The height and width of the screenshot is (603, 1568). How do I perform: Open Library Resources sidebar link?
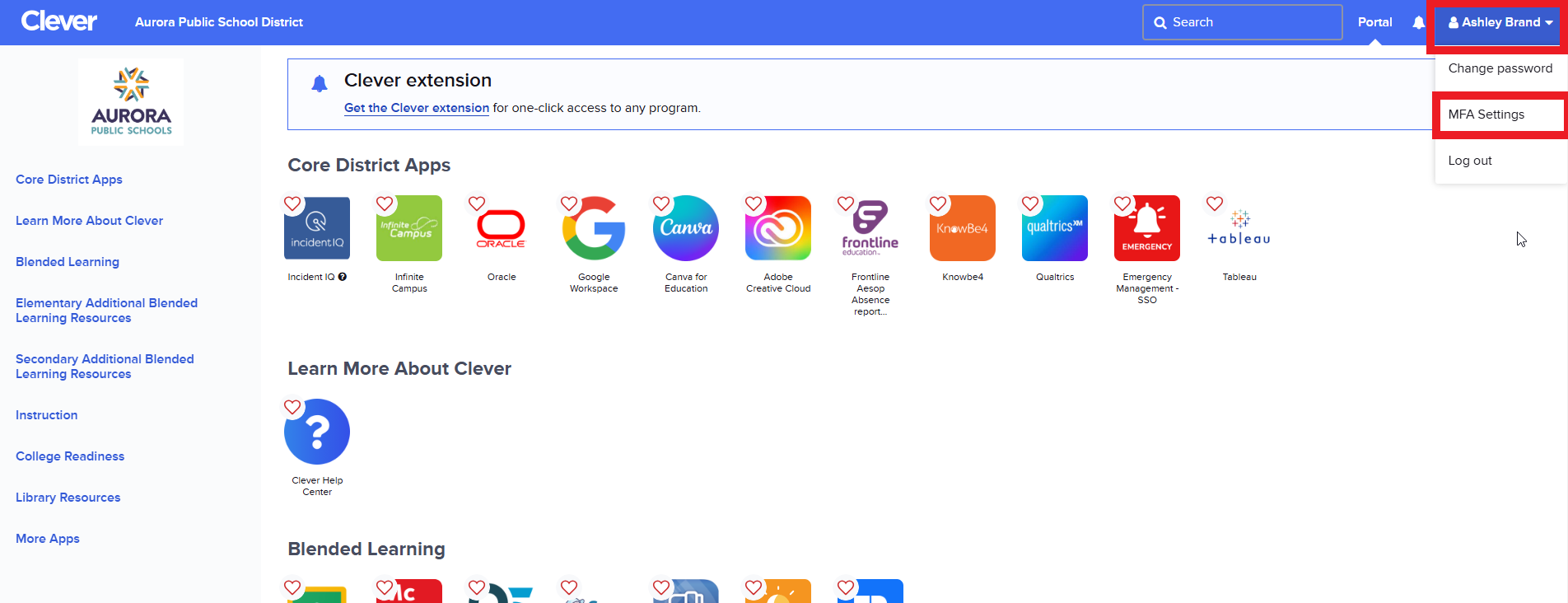[x=68, y=498]
